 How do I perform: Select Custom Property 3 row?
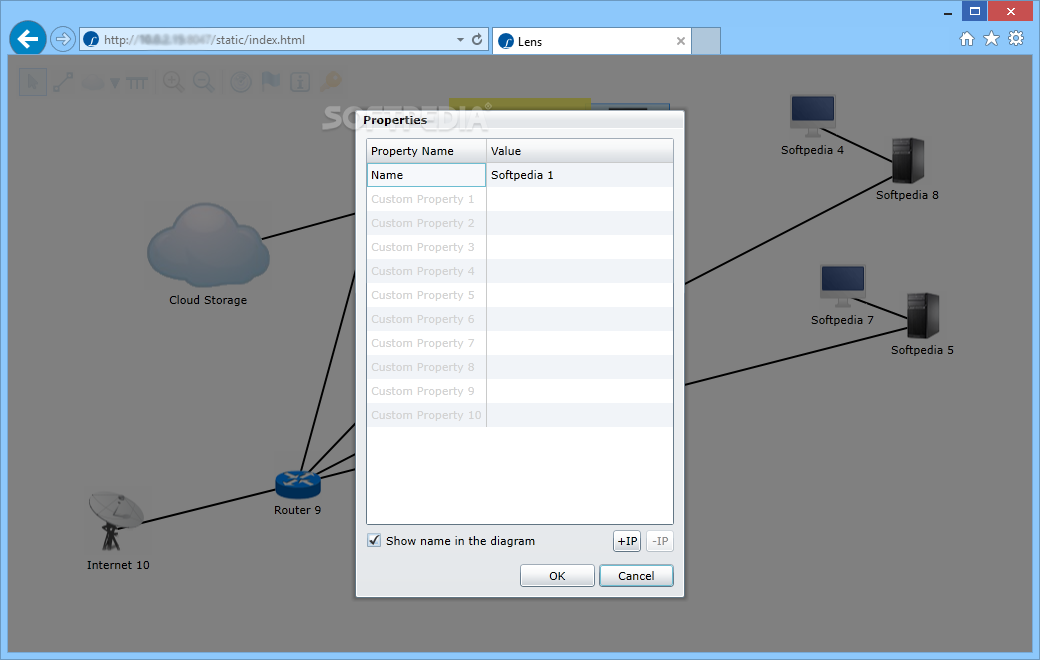[x=520, y=247]
